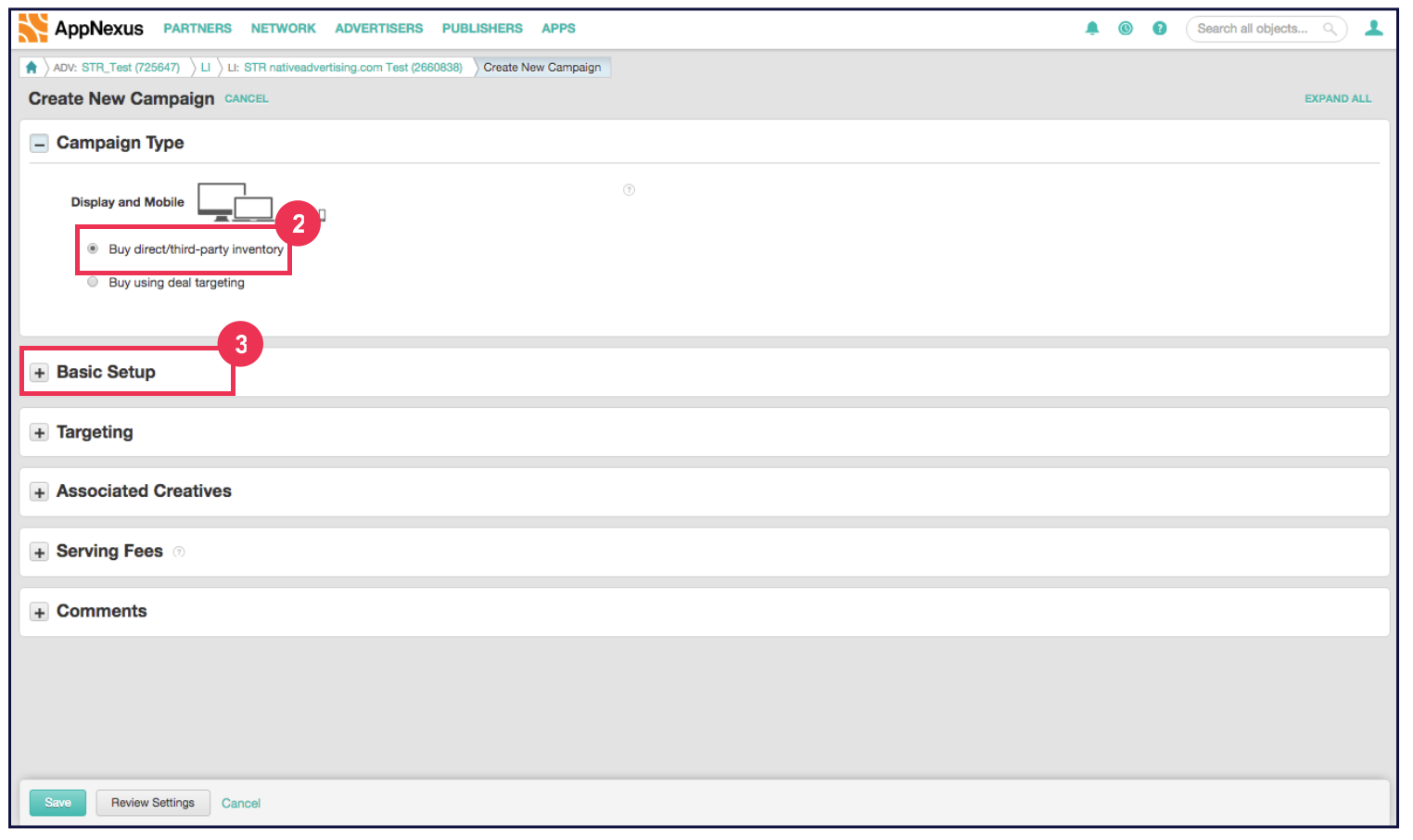1413x840 pixels.
Task: Open the LI breadcrumb link
Action: pyautogui.click(x=206, y=68)
